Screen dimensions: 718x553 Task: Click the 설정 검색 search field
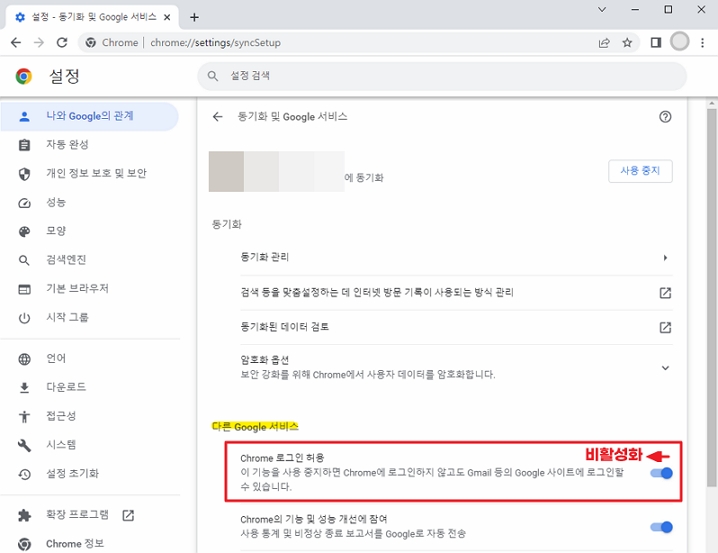point(442,76)
